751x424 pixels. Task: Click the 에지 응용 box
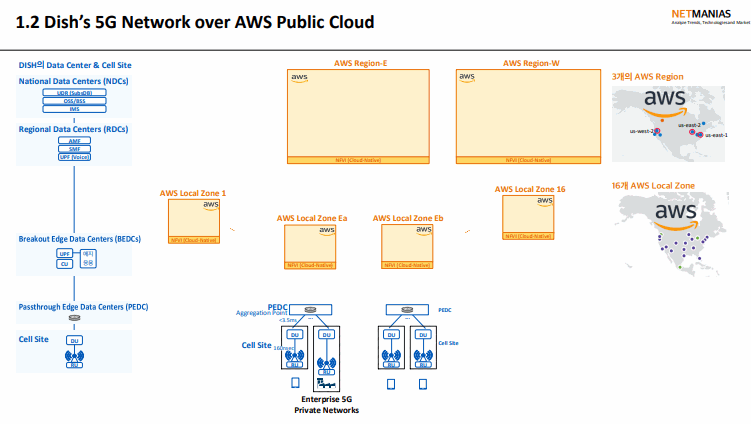(x=88, y=258)
